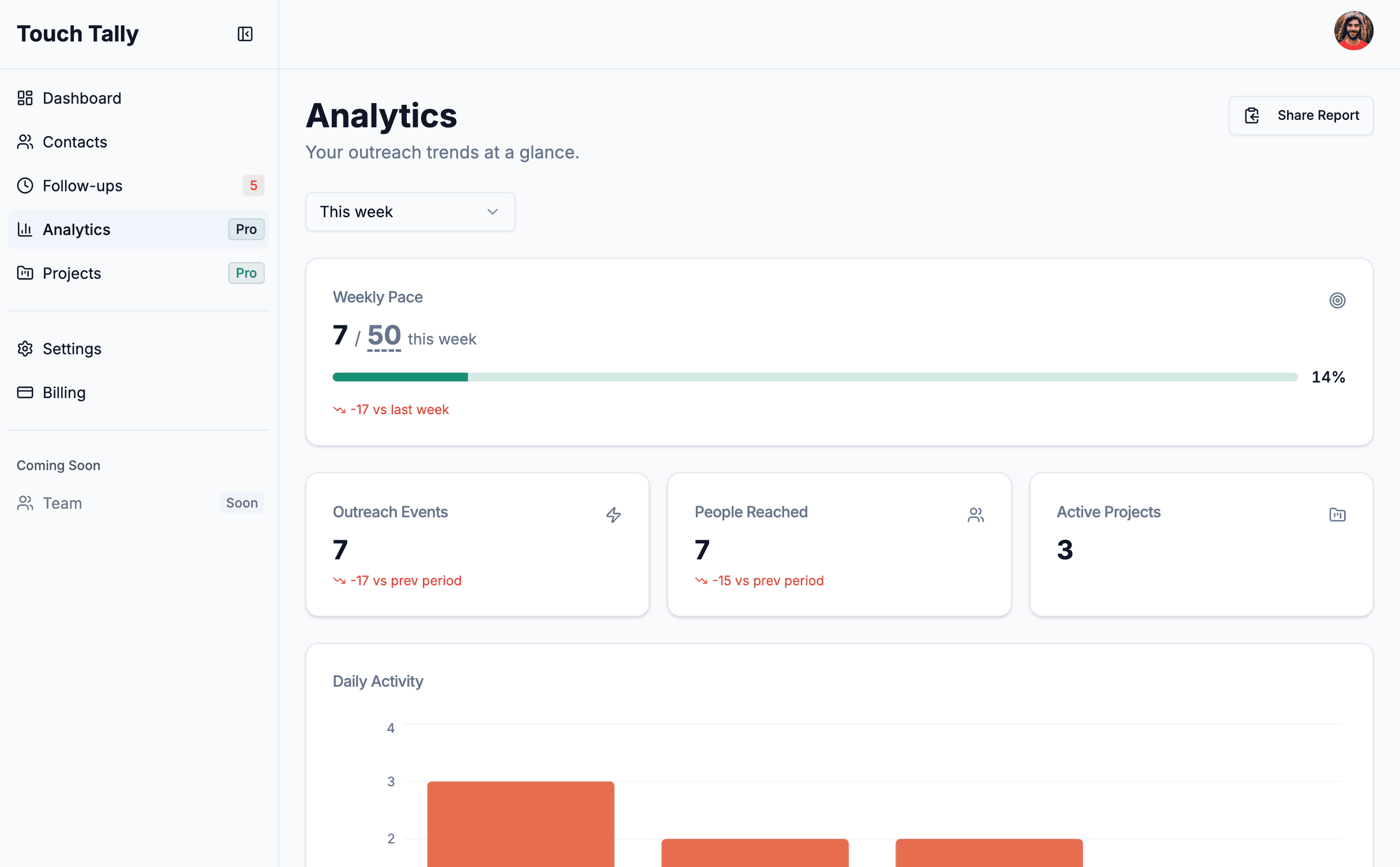Collapse the sidebar using the panel icon

click(x=245, y=34)
